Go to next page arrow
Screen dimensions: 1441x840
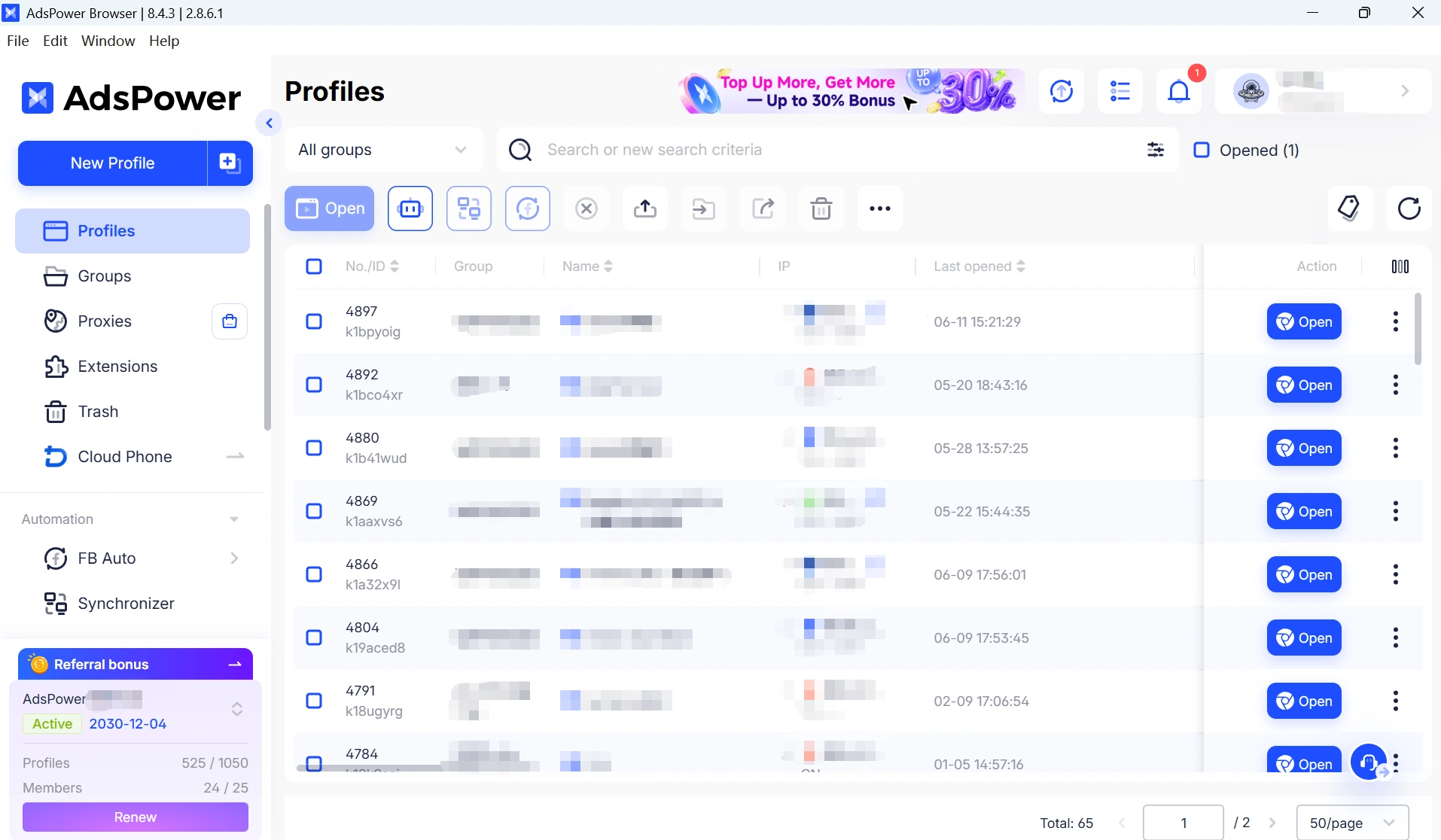(1272, 823)
